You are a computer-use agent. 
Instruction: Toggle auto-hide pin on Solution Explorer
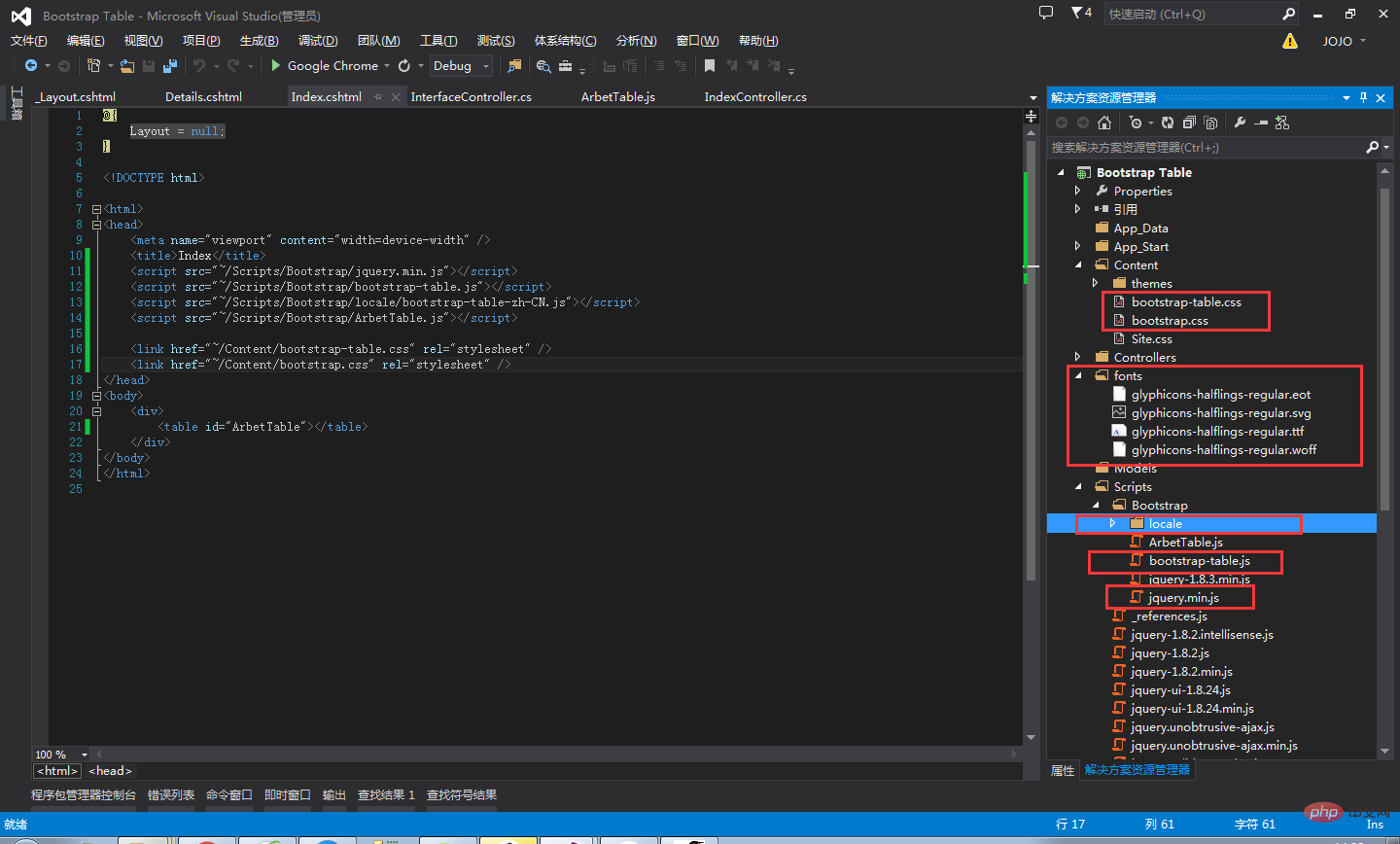(x=1363, y=97)
